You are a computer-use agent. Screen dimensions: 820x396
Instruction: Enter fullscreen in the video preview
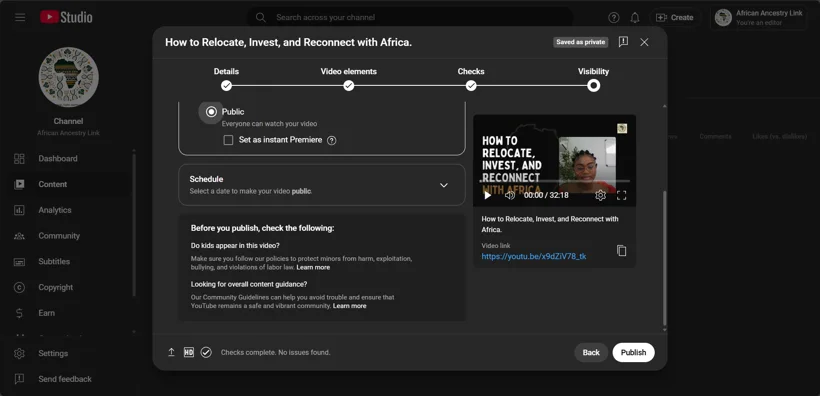[x=621, y=195]
